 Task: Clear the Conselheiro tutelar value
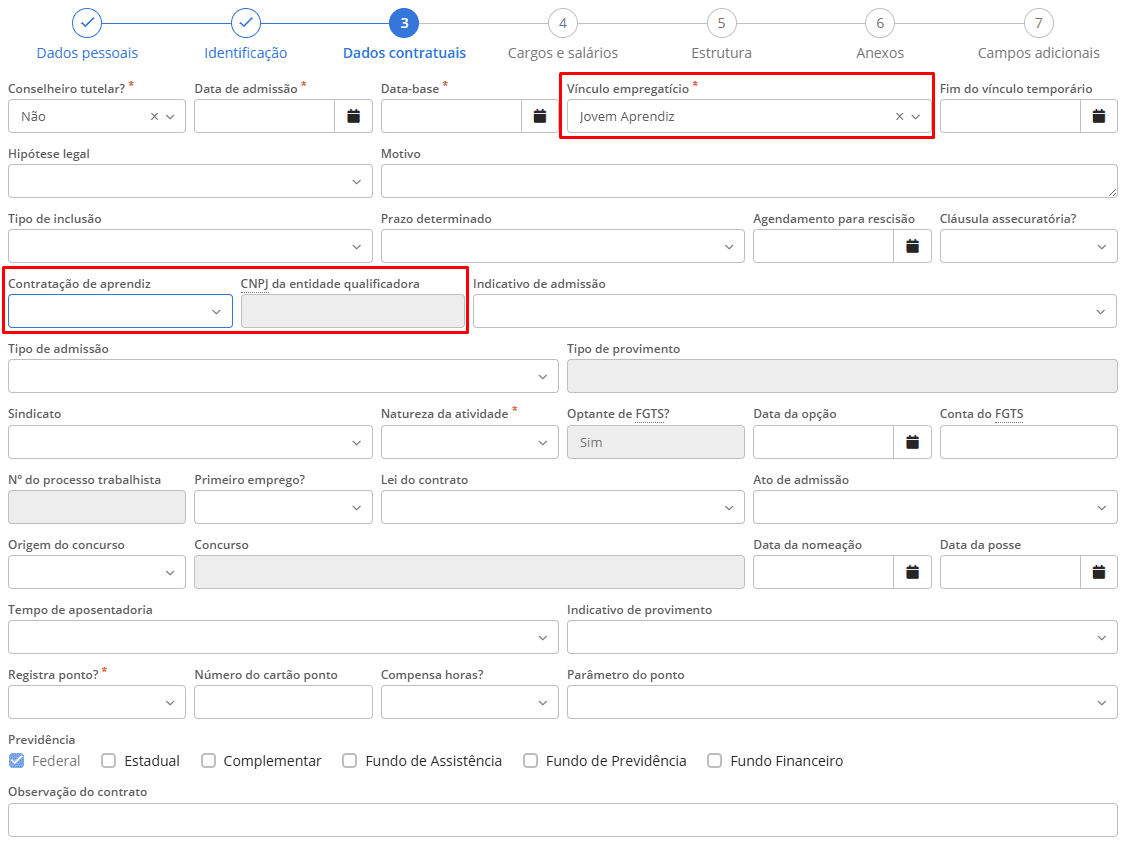pos(154,117)
